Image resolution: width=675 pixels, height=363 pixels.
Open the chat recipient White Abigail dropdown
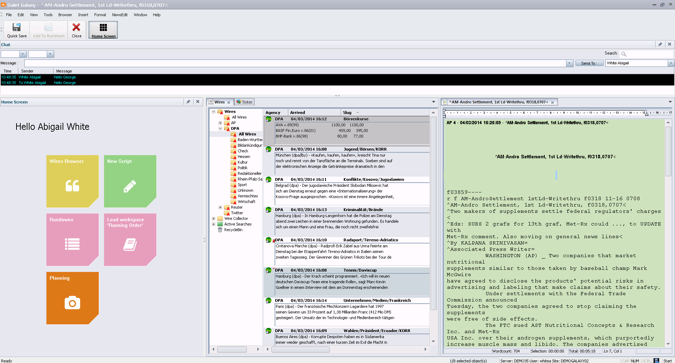pos(670,63)
